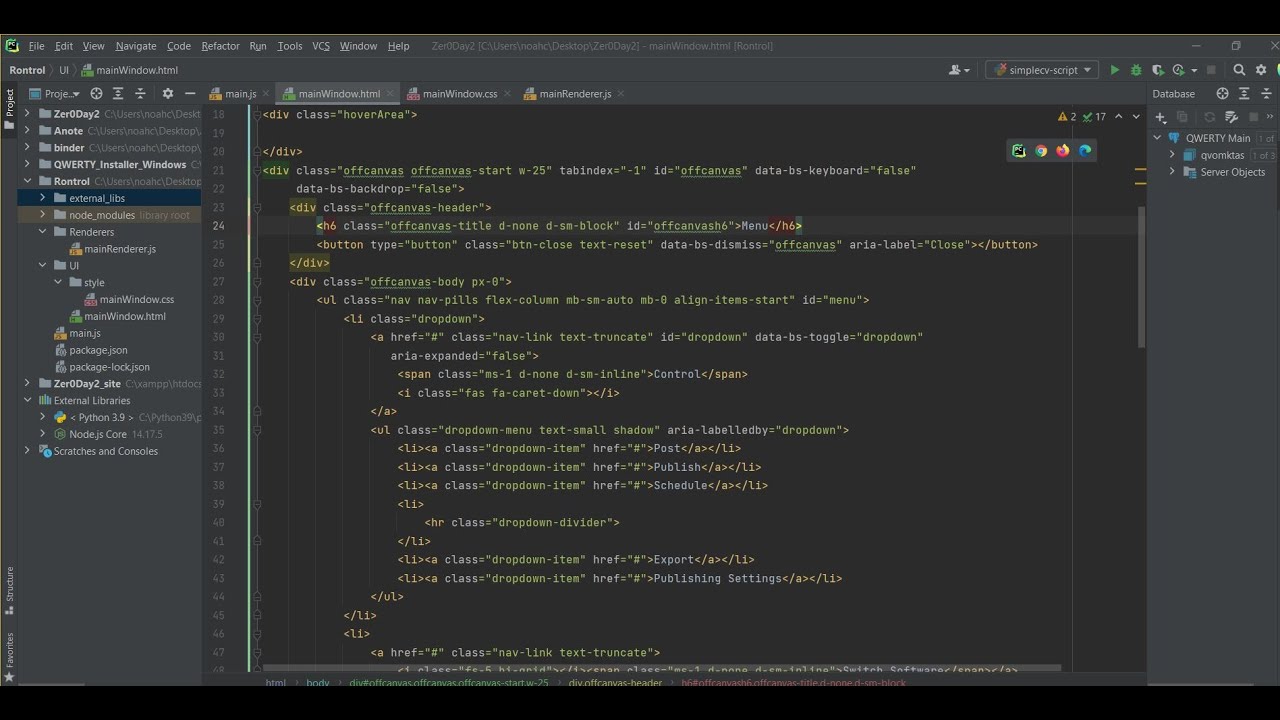Expand the qvomktas database node
1280x720 pixels.
click(1172, 155)
